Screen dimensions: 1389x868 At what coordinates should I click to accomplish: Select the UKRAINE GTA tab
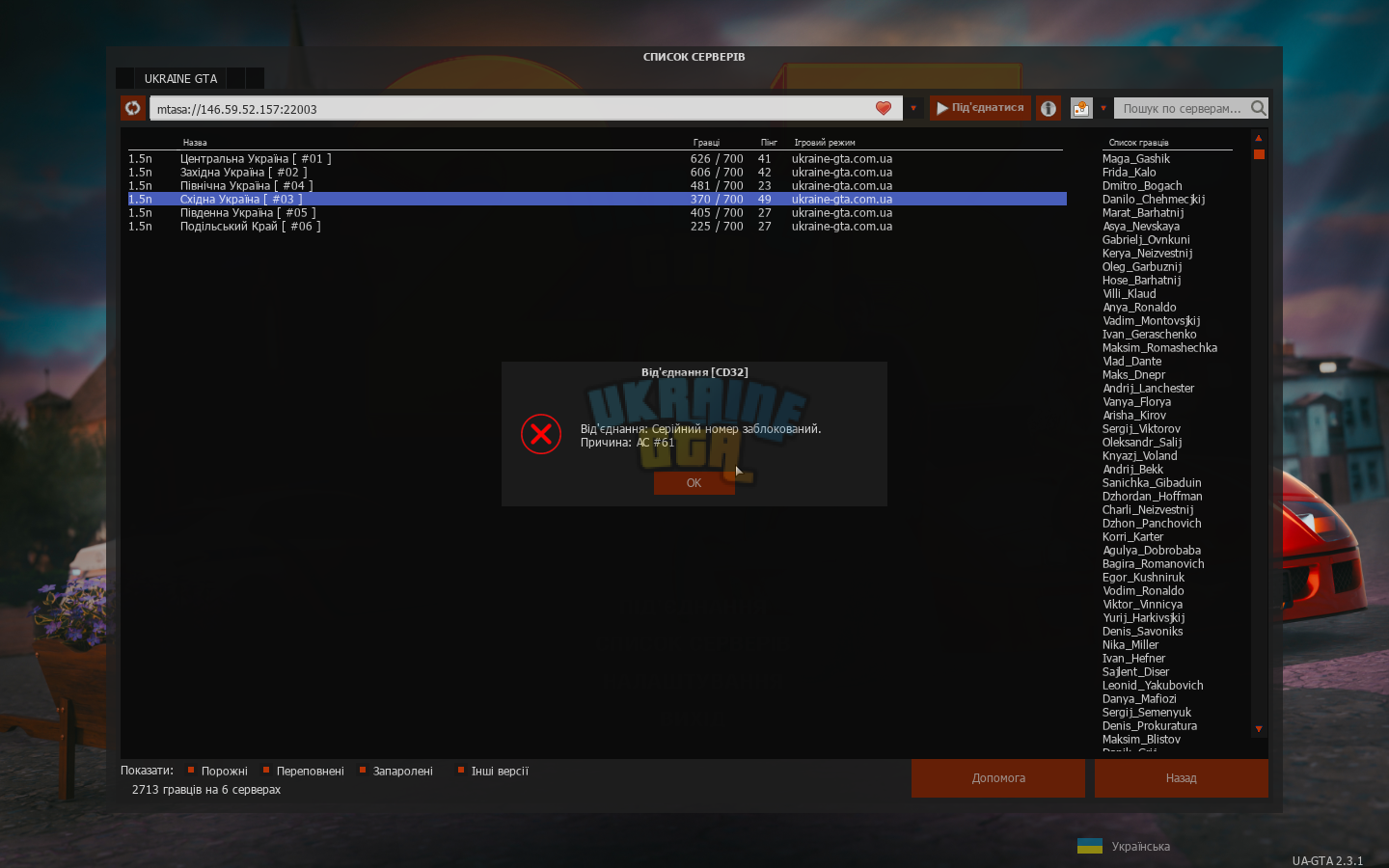(180, 78)
